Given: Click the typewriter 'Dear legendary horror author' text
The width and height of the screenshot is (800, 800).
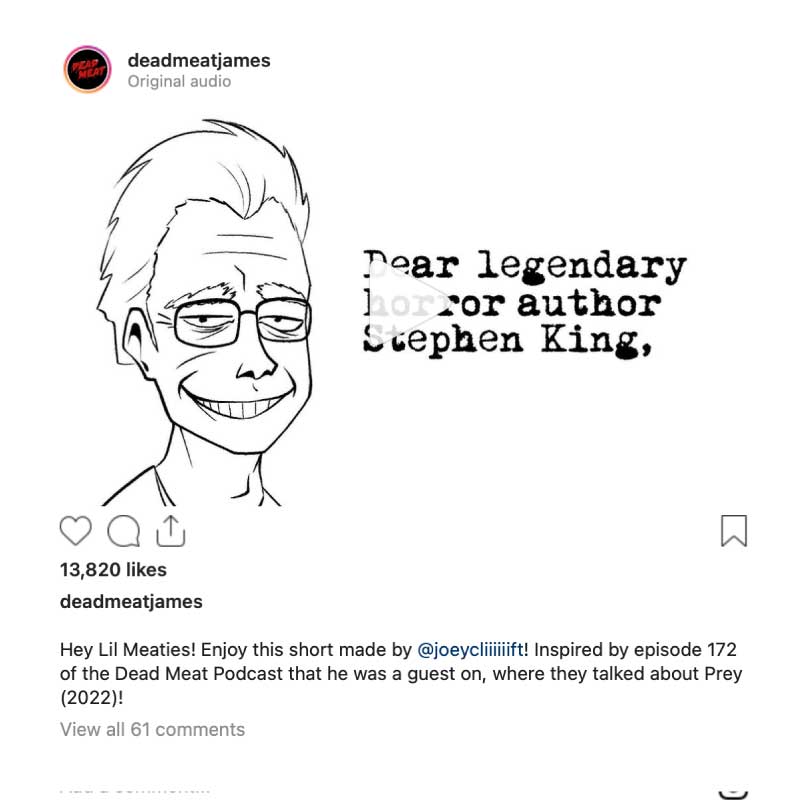Looking at the screenshot, I should point(524,285).
